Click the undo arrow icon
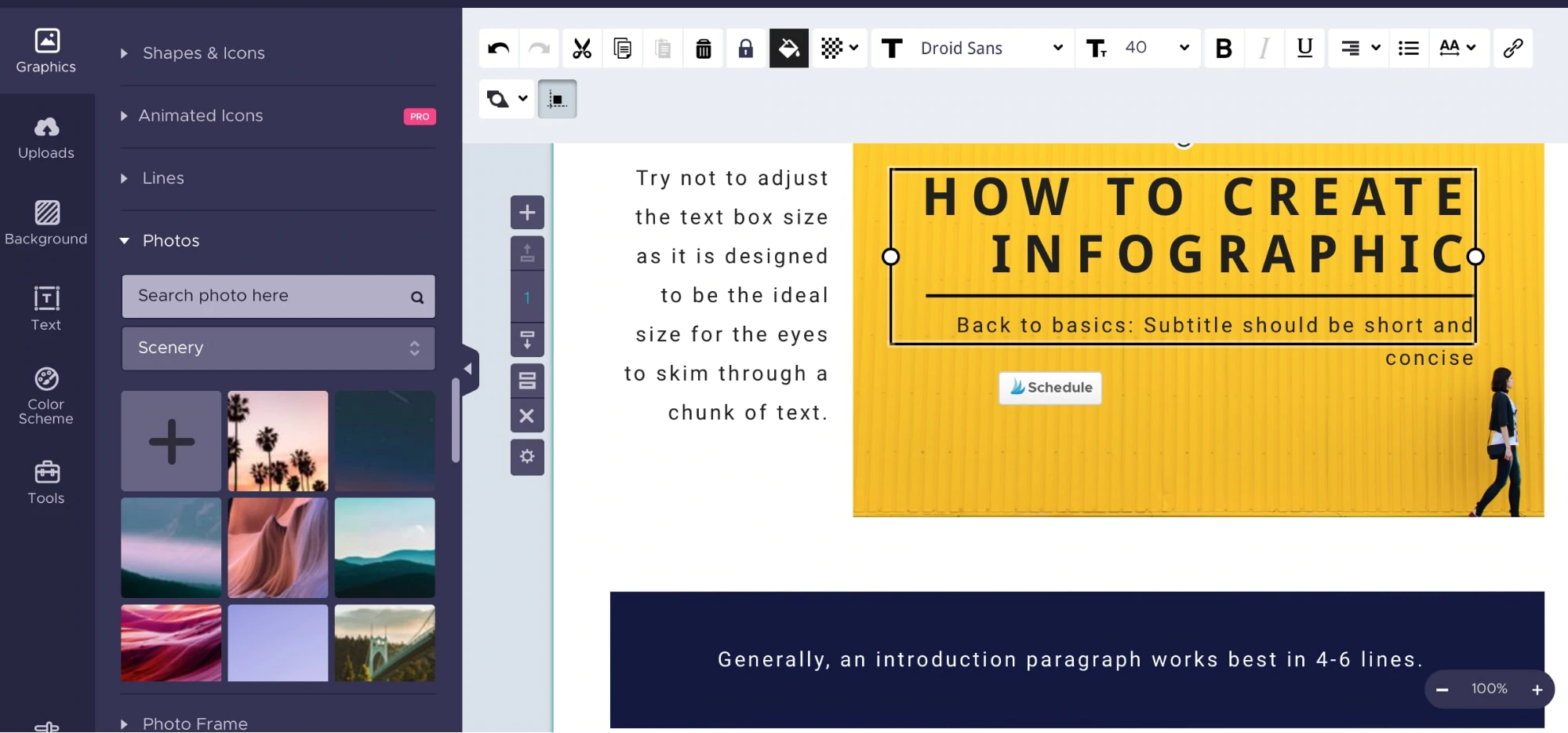 pos(498,49)
